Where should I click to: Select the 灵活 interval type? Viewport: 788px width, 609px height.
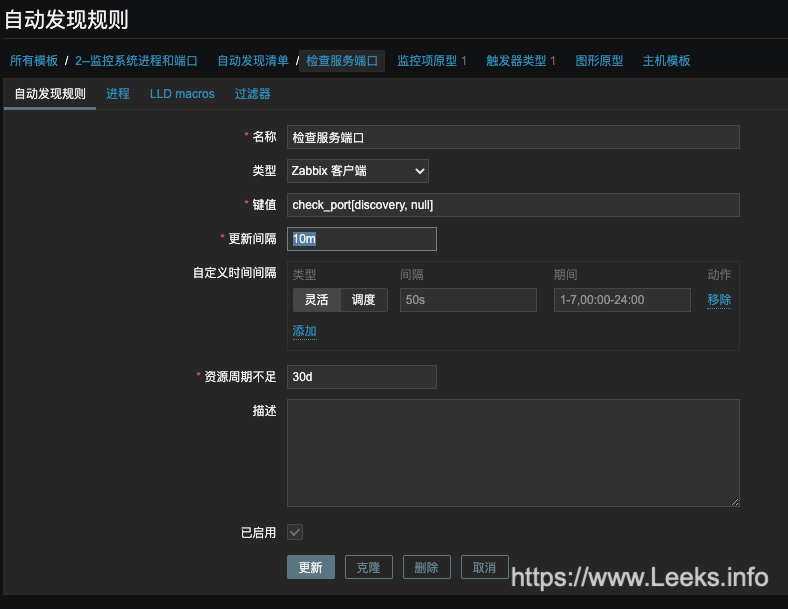(317, 300)
